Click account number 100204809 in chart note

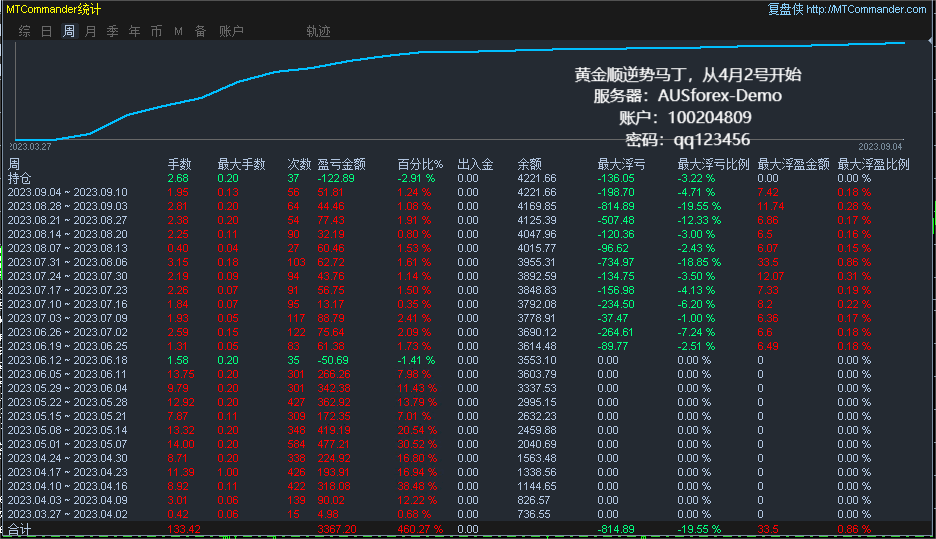pyautogui.click(x=709, y=118)
